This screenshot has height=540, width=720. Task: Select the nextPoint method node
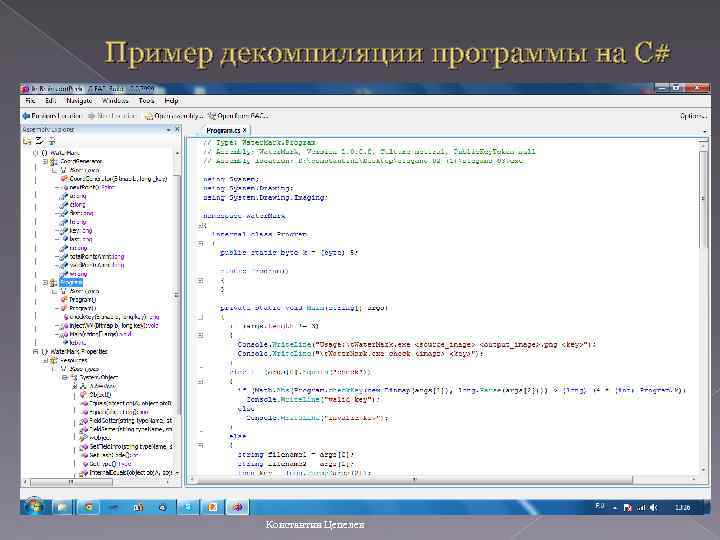click(x=92, y=187)
